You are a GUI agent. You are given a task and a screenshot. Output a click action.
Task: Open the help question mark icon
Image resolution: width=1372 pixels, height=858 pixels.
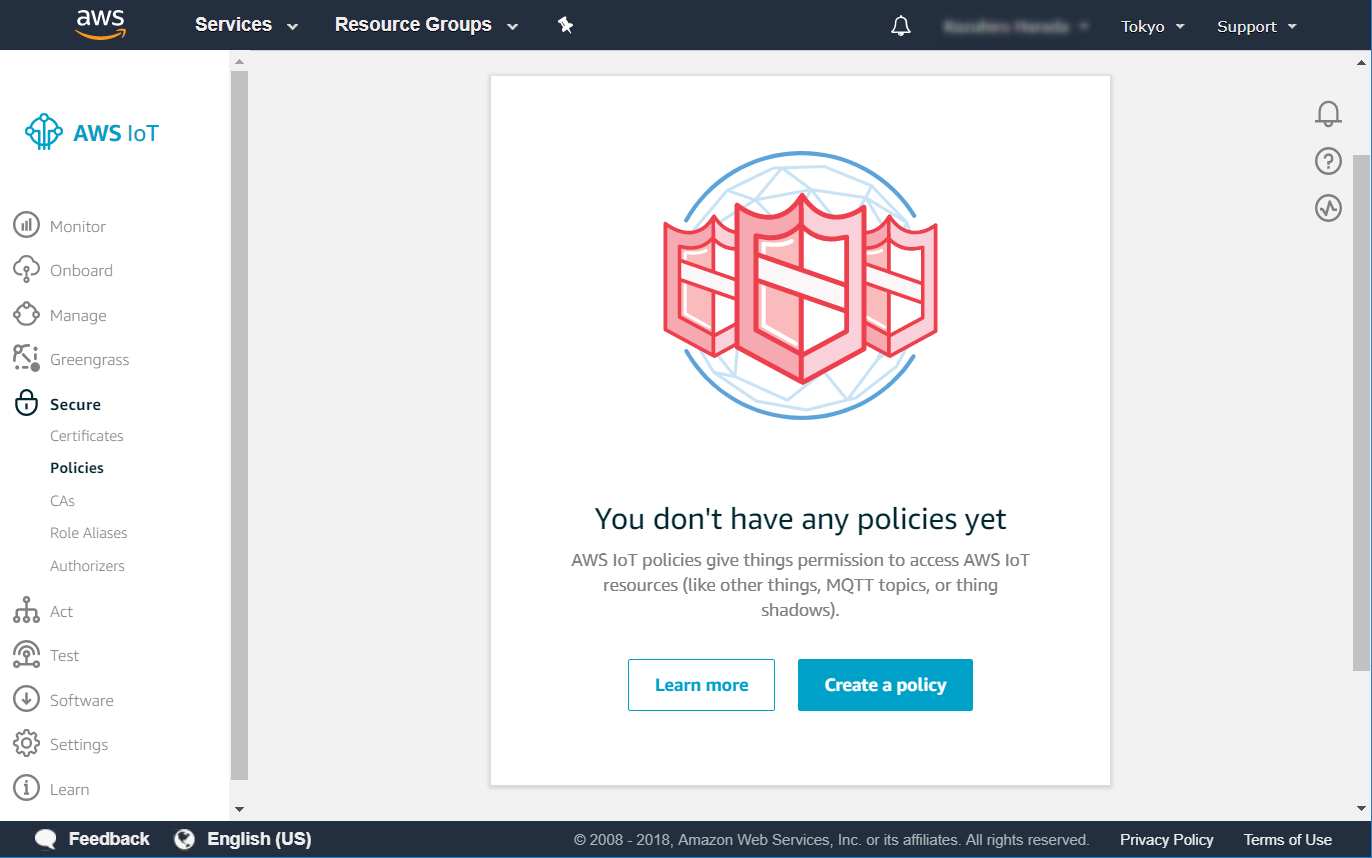tap(1328, 160)
